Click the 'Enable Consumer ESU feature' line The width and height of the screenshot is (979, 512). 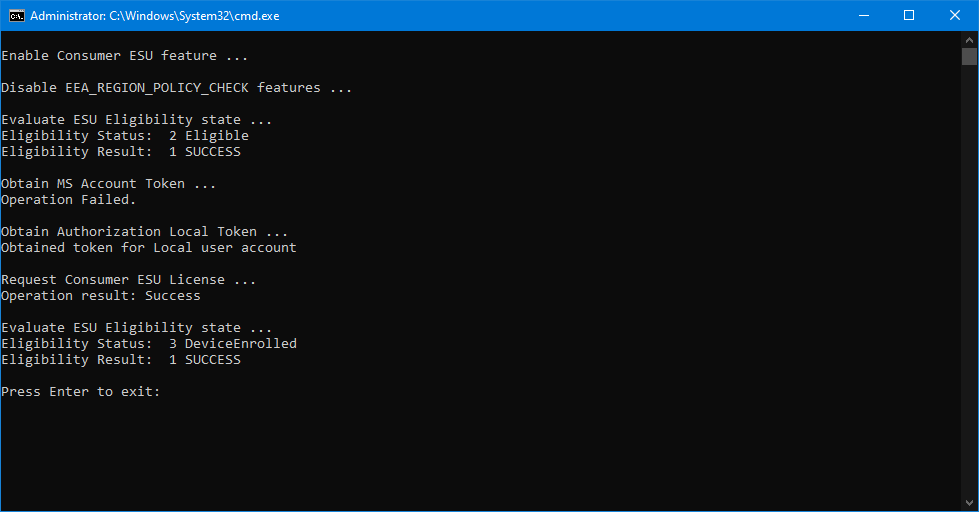[124, 56]
